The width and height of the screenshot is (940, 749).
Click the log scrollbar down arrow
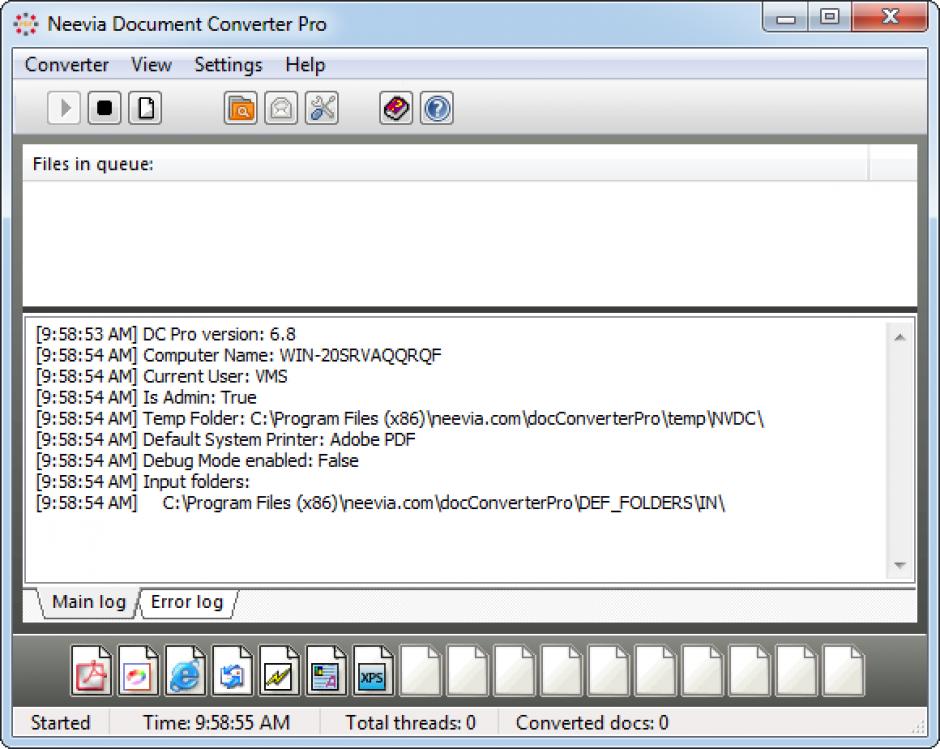coord(900,565)
